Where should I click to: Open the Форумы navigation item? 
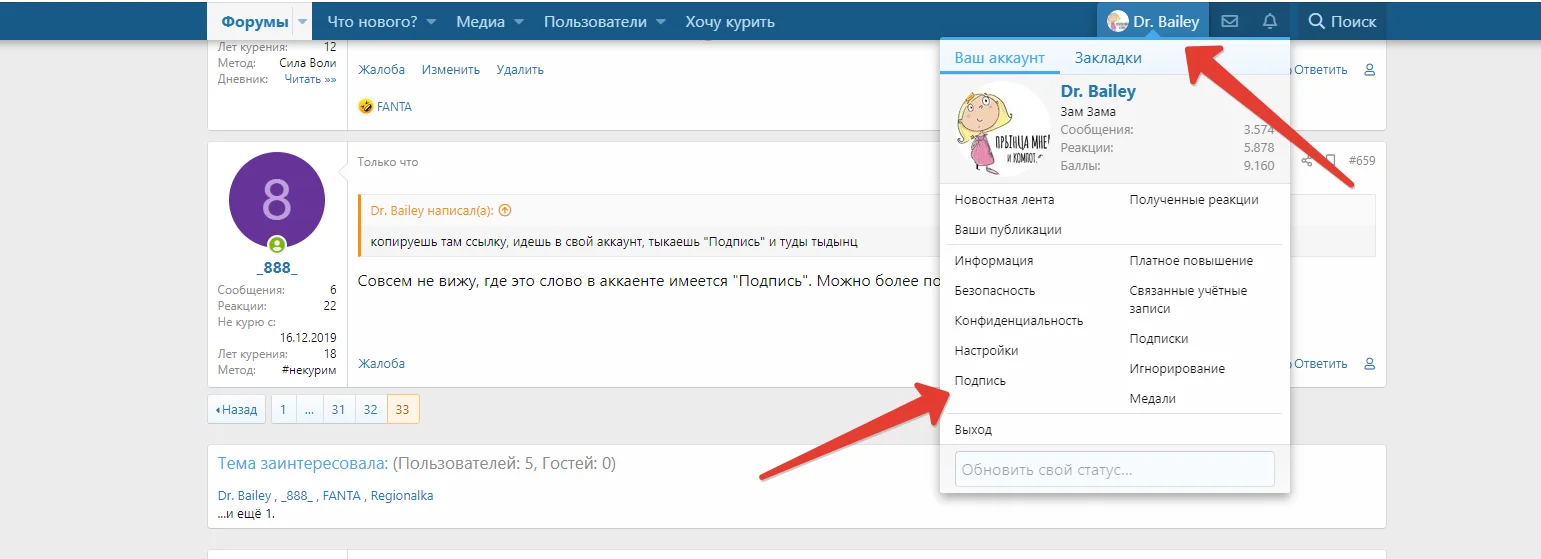[255, 21]
